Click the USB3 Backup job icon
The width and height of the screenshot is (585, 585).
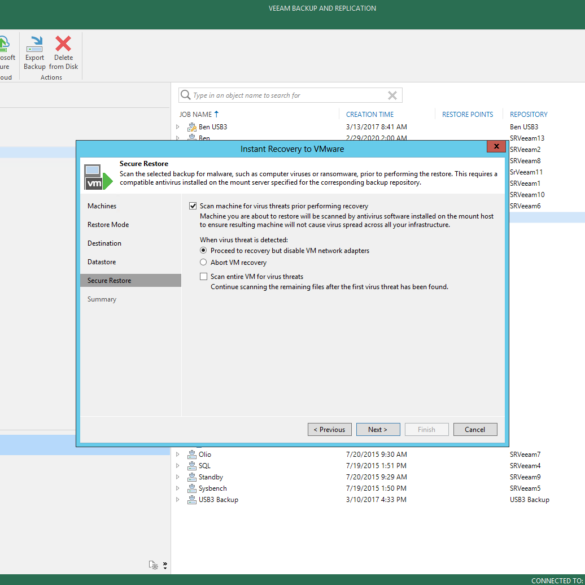coord(192,499)
